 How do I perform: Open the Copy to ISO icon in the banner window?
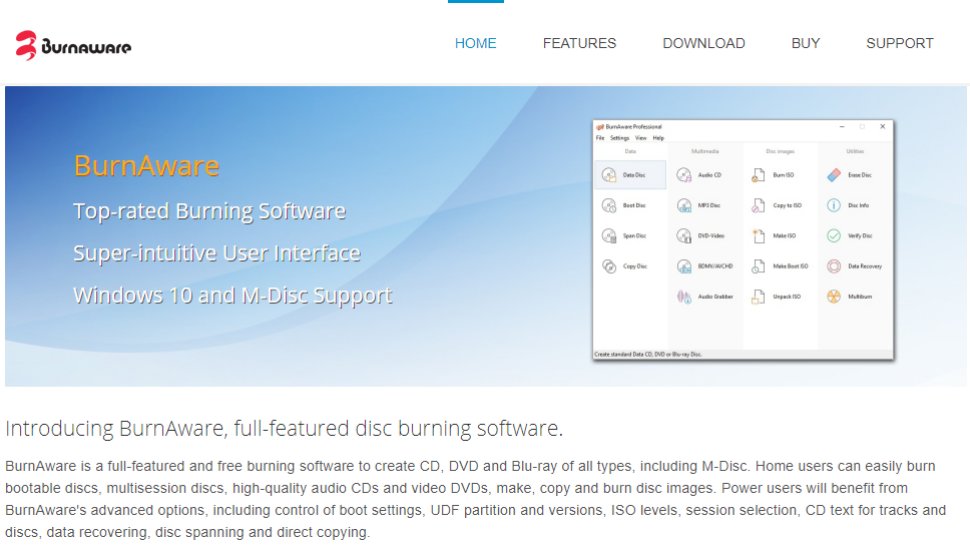[x=758, y=205]
